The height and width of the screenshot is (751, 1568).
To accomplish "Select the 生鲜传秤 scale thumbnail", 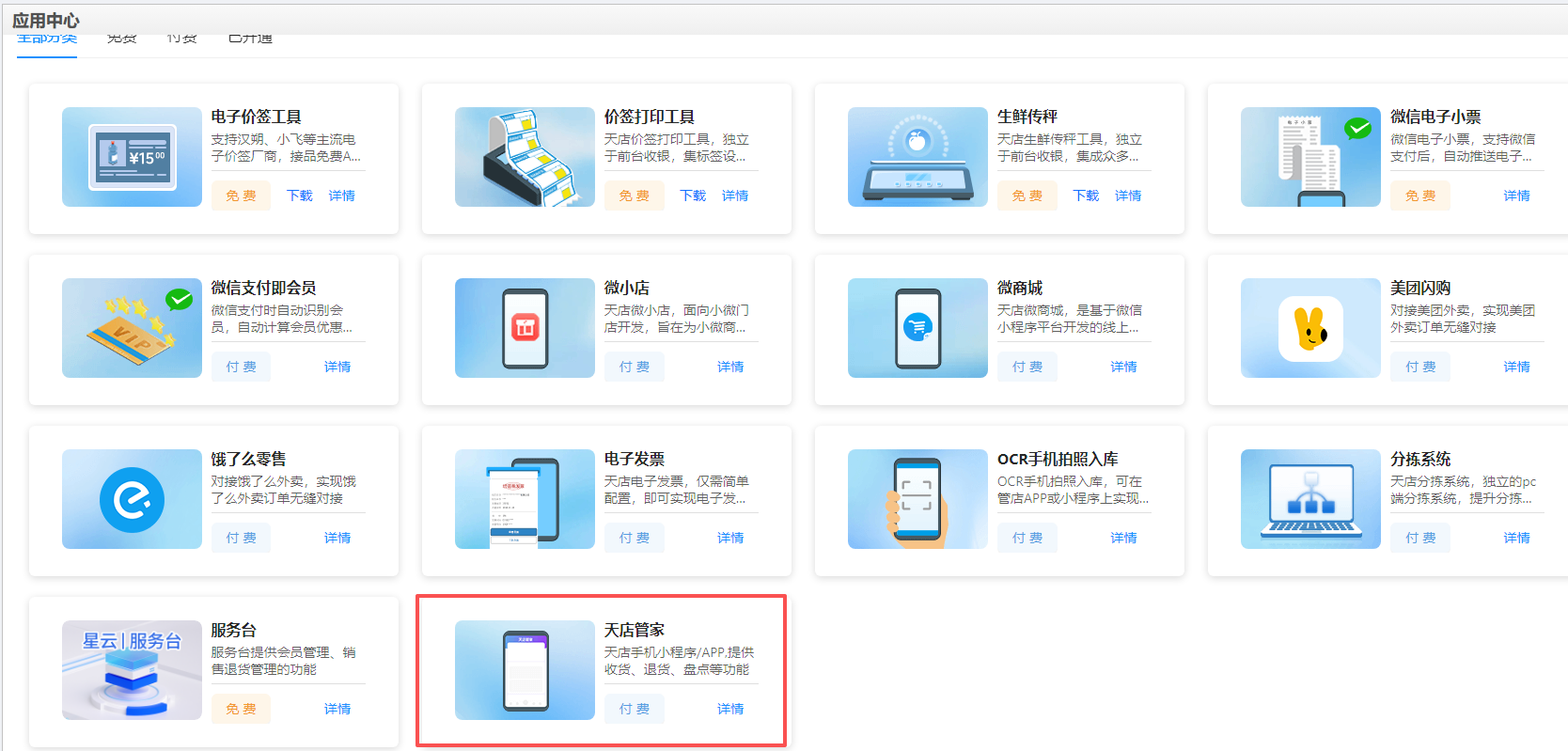I will pyautogui.click(x=917, y=157).
